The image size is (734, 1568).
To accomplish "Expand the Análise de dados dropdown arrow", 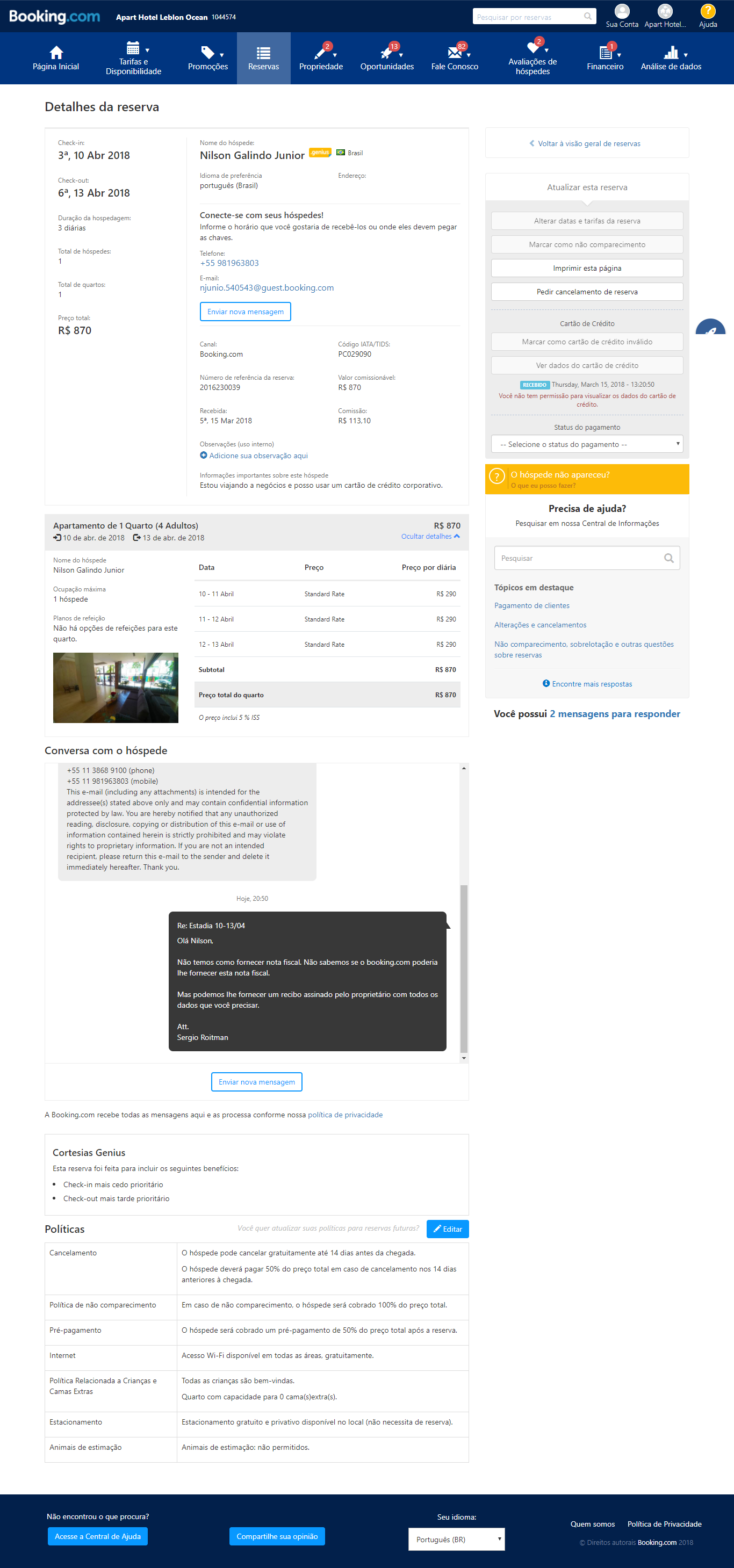I will [685, 55].
